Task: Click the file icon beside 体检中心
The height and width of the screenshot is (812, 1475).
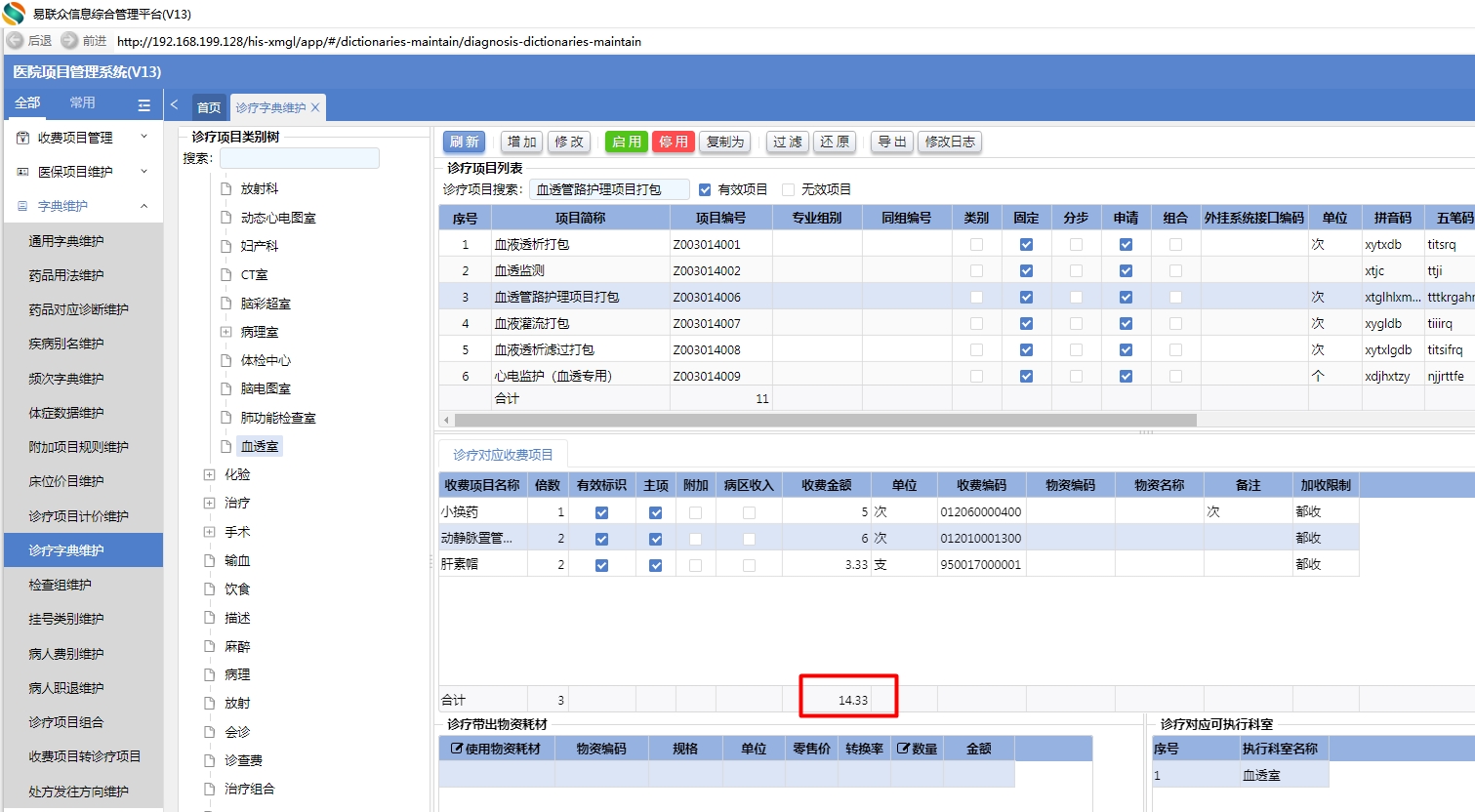Action: point(225,360)
